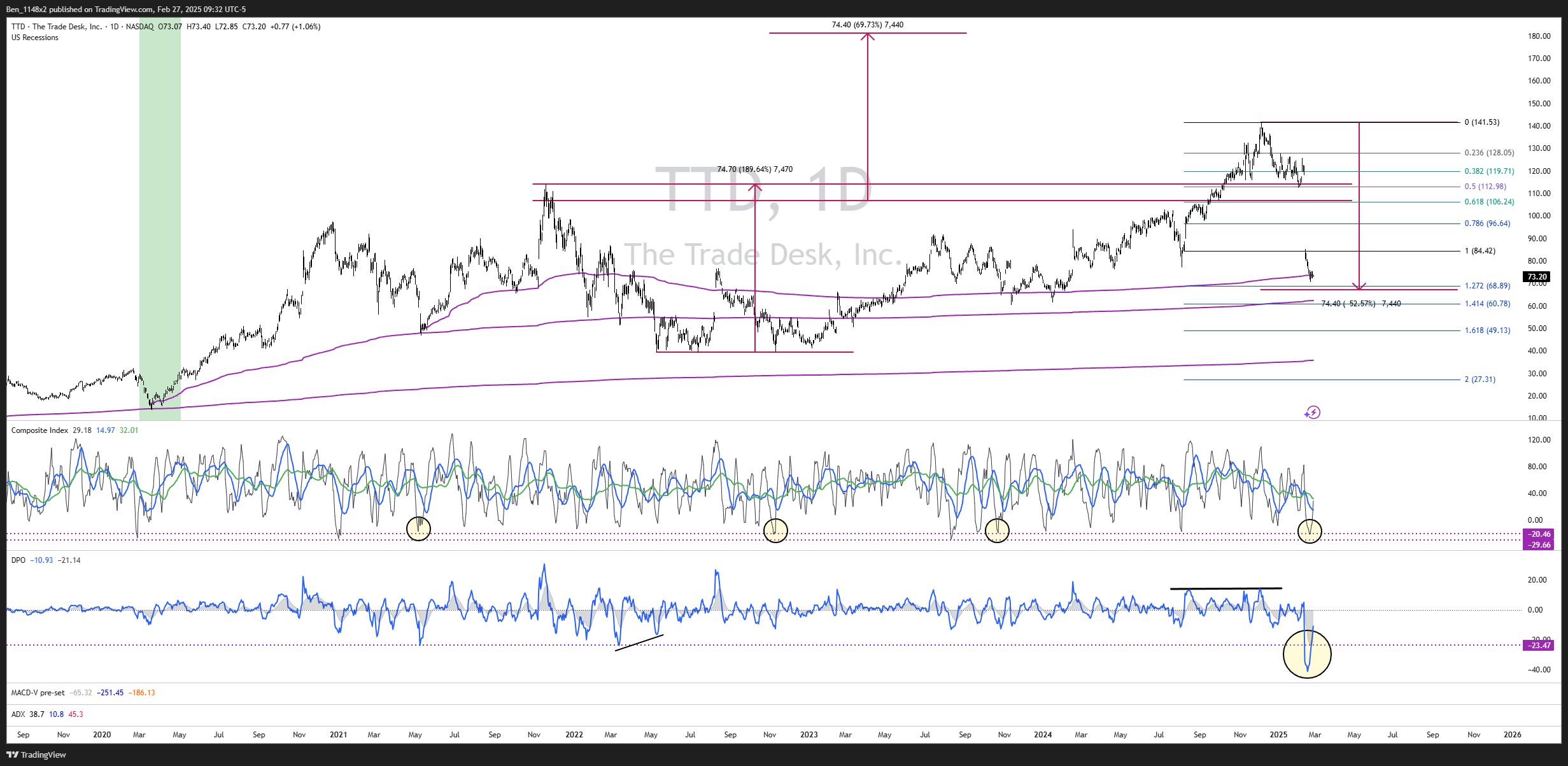Click the 74.70 (189.64%) measurement label
This screenshot has width=1568, height=766.
click(755, 169)
